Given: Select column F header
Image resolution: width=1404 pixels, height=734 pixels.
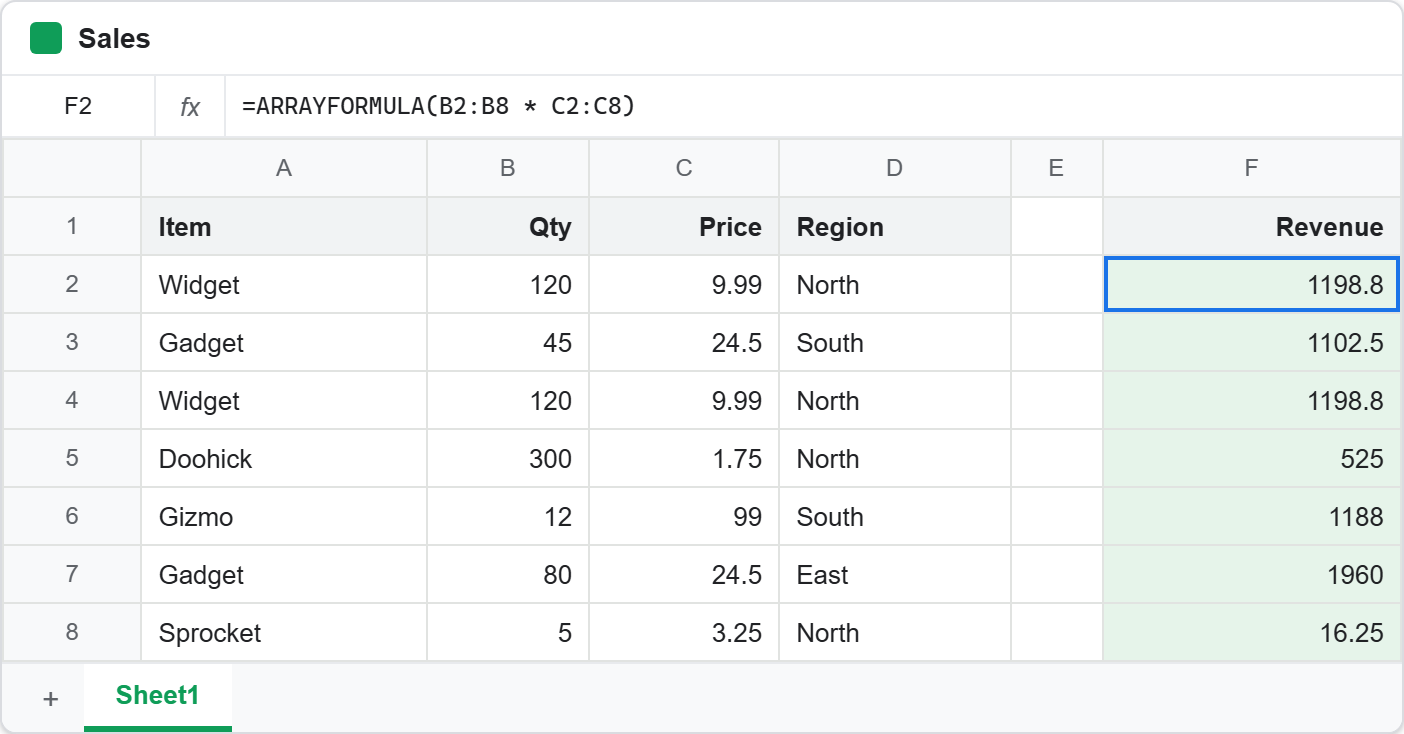Looking at the screenshot, I should click(x=1252, y=168).
